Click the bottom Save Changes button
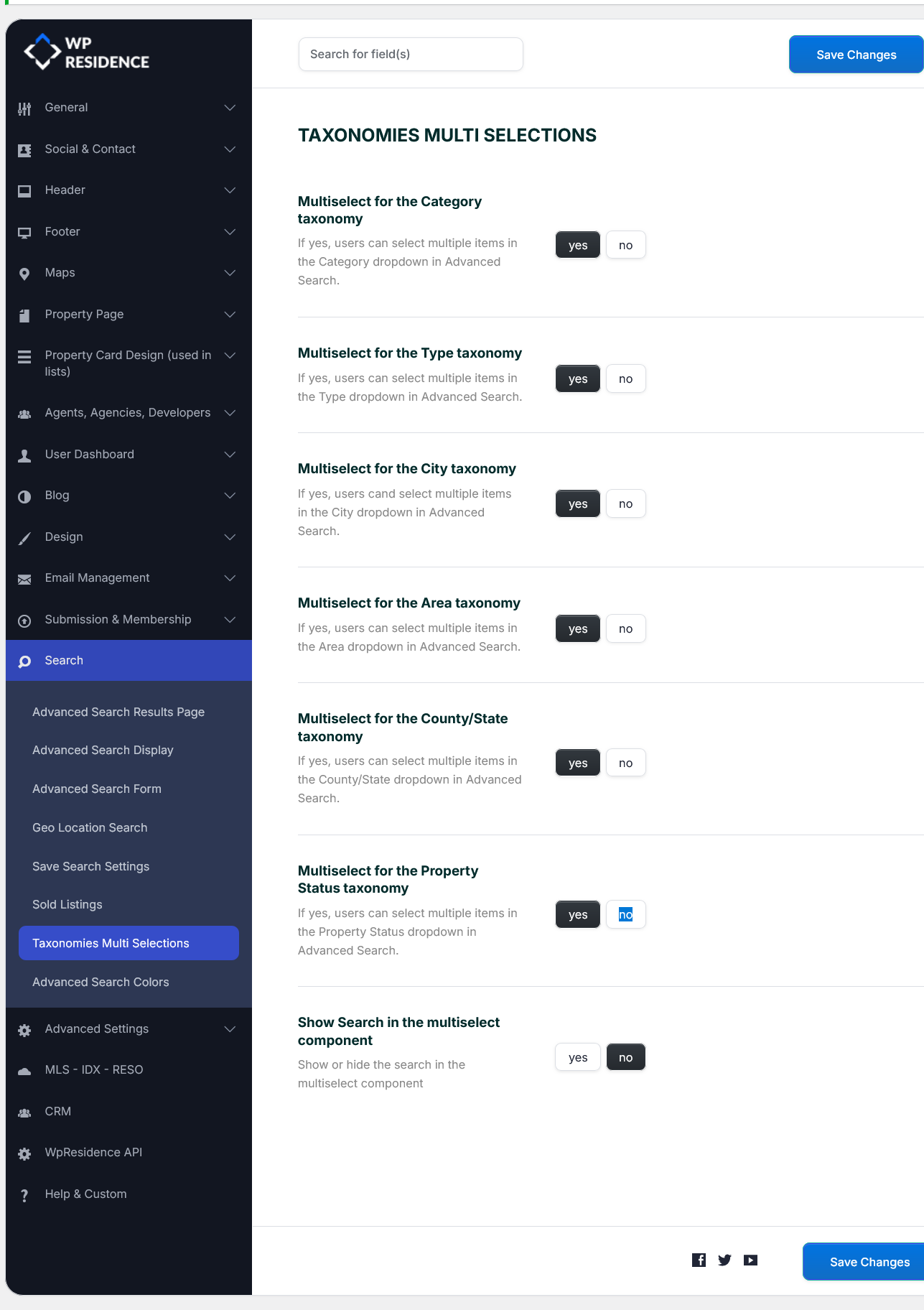 point(864,1262)
